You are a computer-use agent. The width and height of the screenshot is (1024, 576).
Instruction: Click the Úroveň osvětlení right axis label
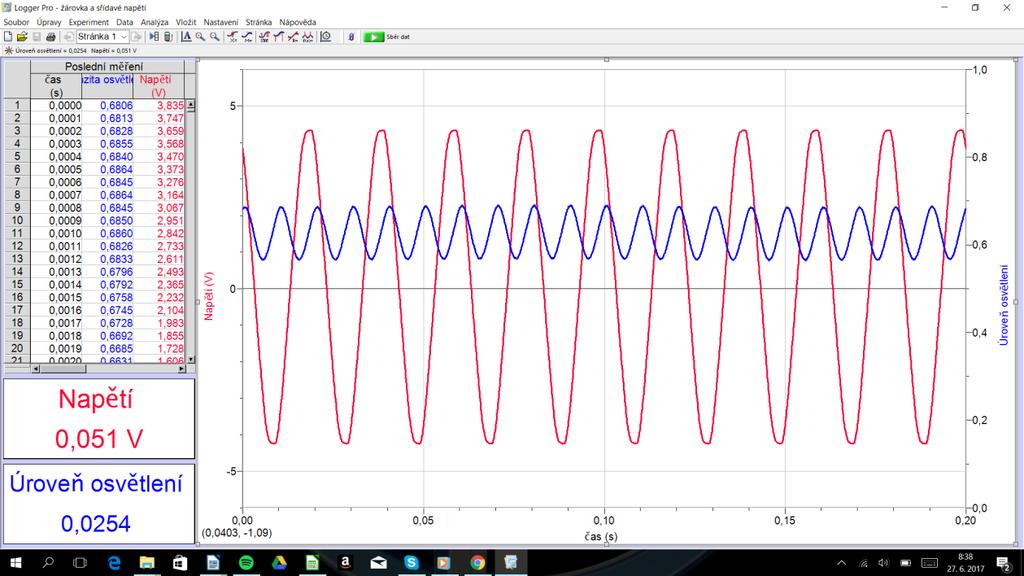coord(1004,305)
